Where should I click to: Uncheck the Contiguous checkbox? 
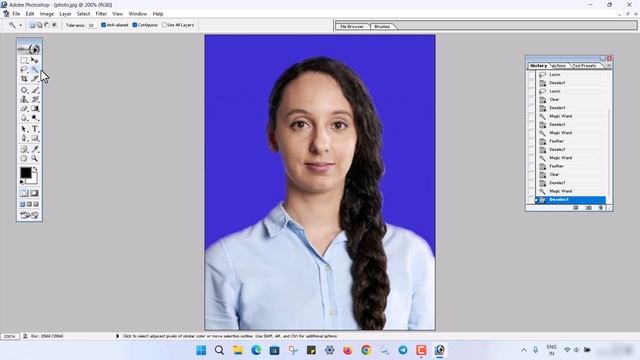pyautogui.click(x=135, y=25)
